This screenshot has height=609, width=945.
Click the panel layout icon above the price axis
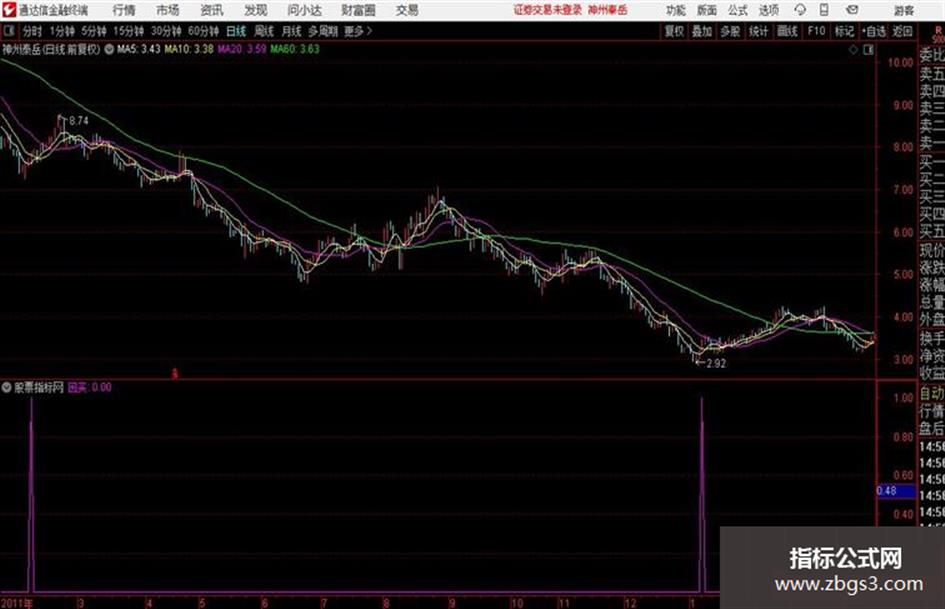coord(868,49)
